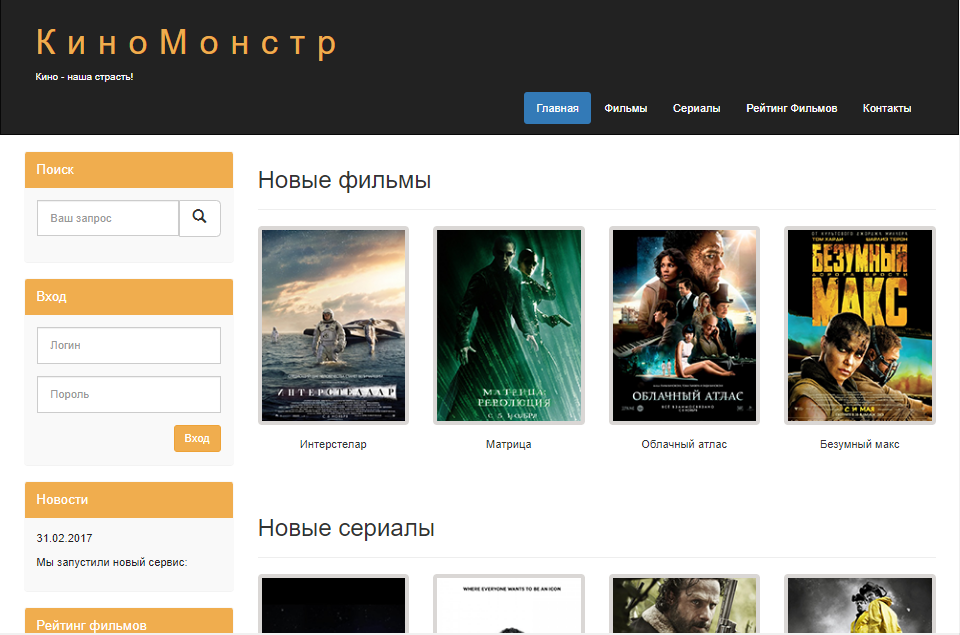The width and height of the screenshot is (960, 635).
Task: Open the Безумный макс poster
Action: [860, 325]
